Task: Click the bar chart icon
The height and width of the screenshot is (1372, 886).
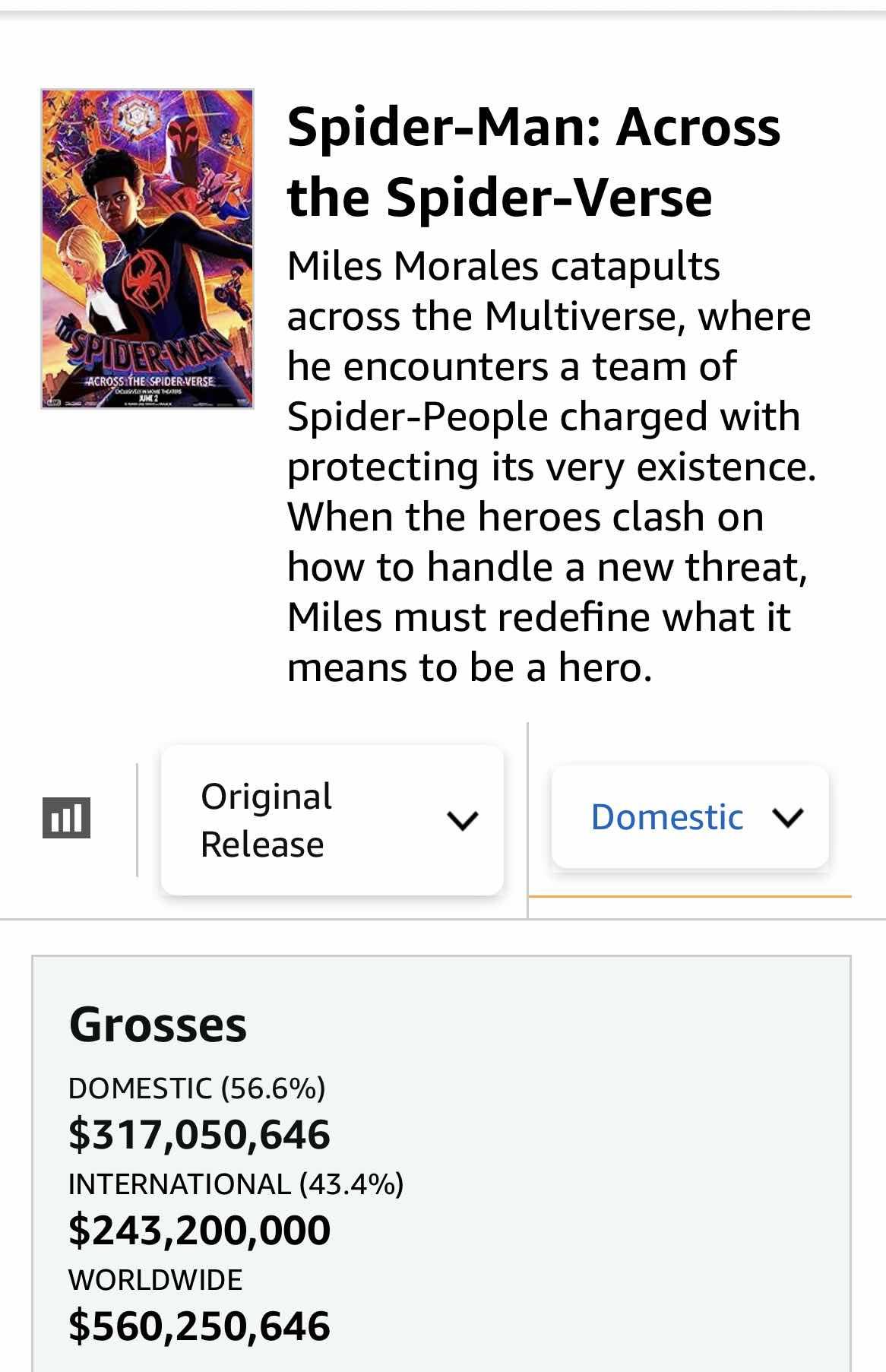Action: coord(66,818)
